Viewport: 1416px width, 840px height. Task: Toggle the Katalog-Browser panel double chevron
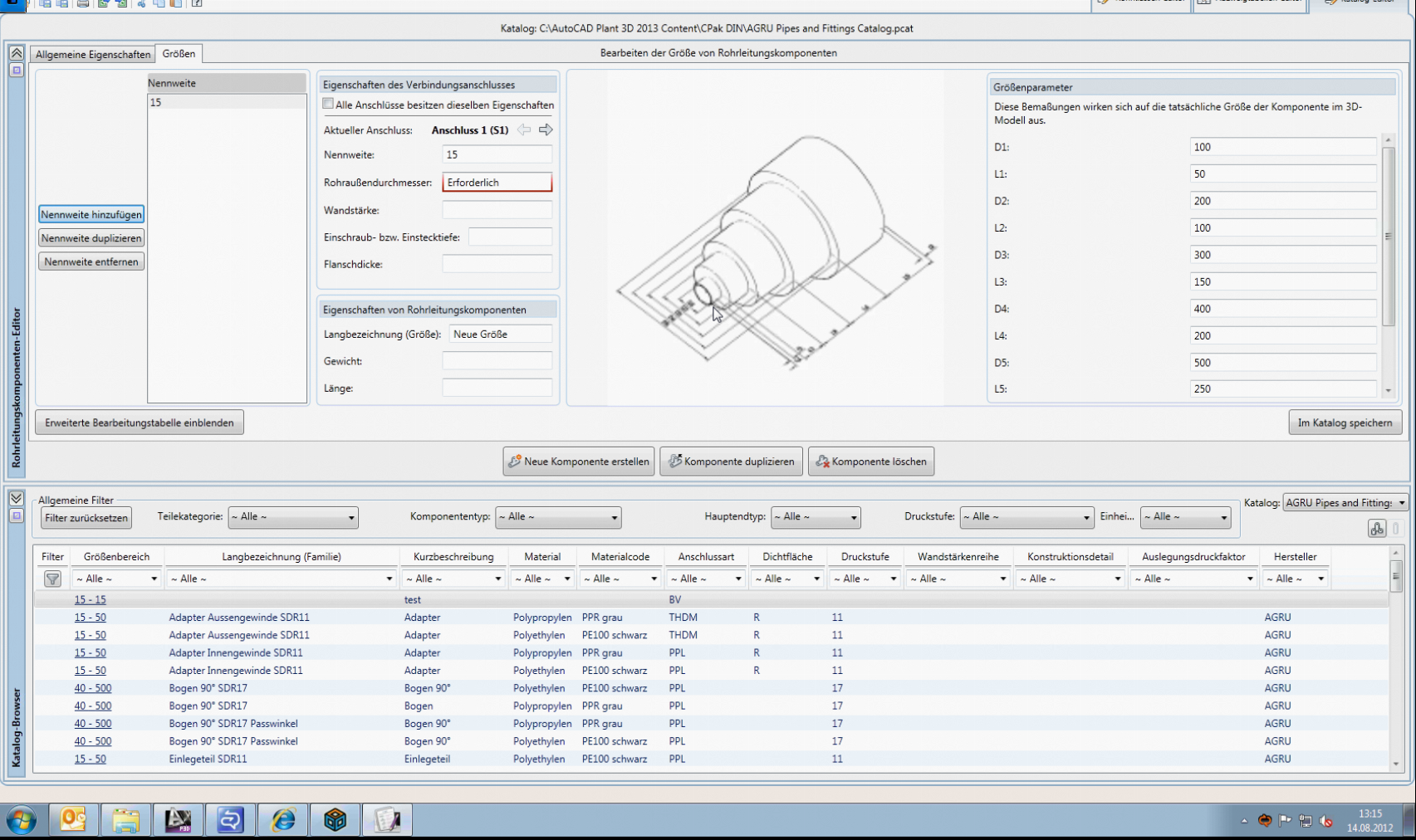[x=16, y=498]
